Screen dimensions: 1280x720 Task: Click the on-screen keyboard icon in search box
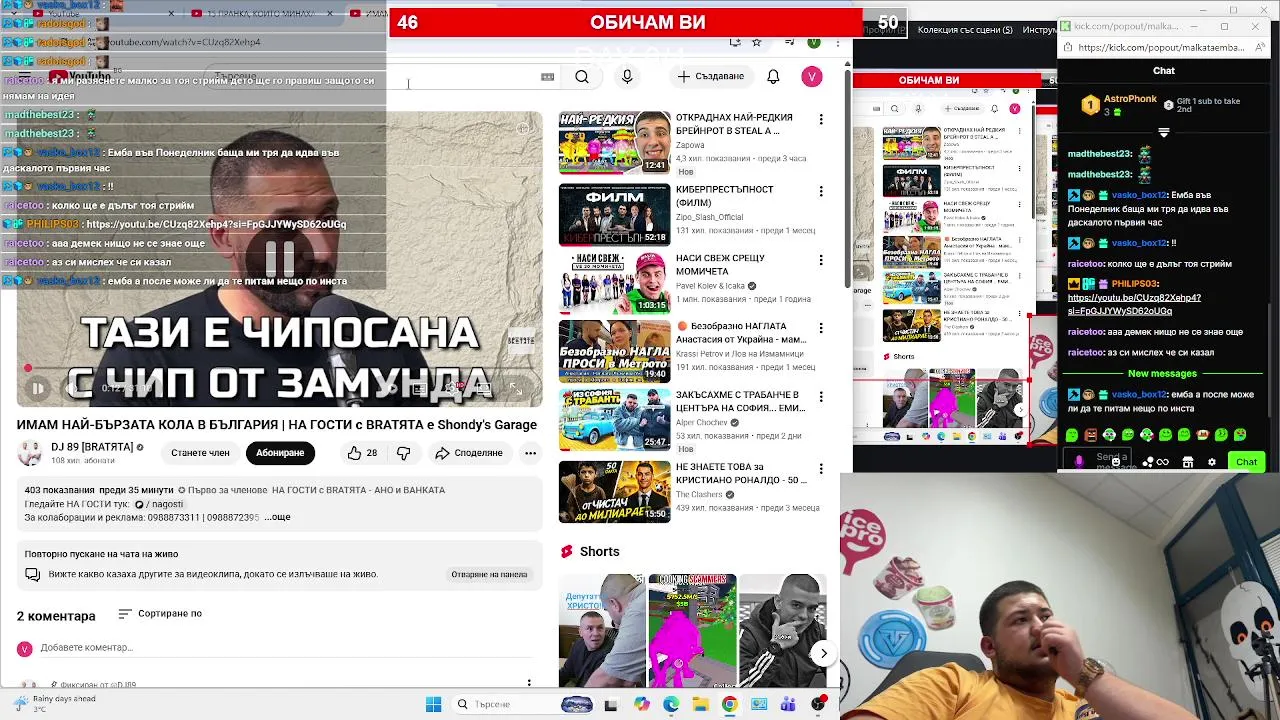[x=547, y=77]
